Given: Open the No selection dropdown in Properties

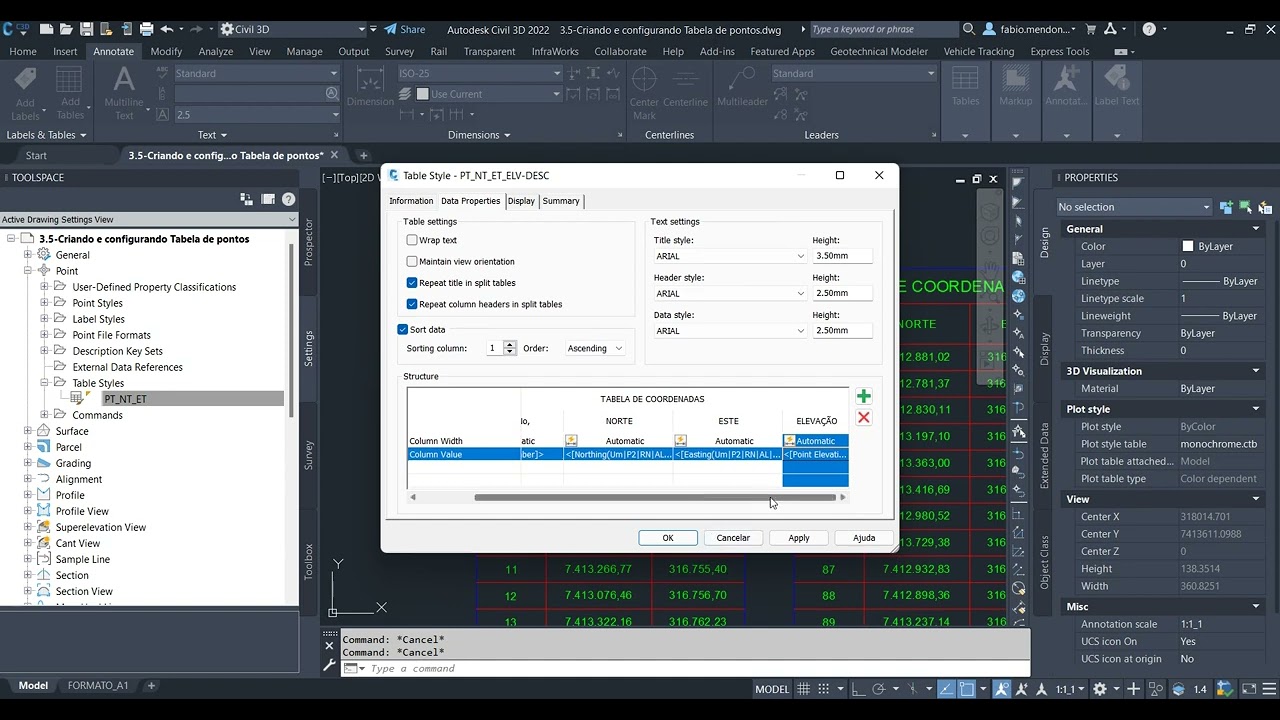Looking at the screenshot, I should click(x=1134, y=207).
